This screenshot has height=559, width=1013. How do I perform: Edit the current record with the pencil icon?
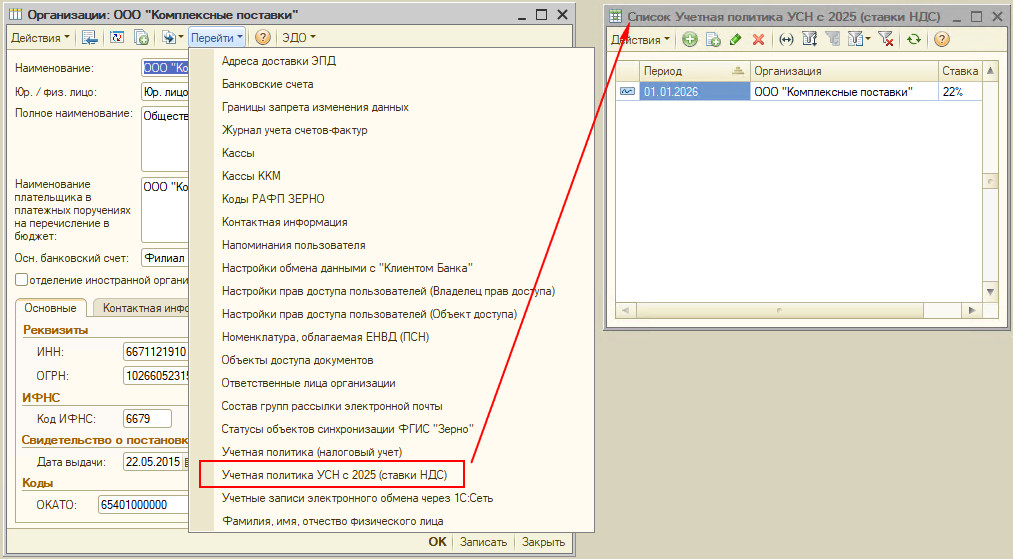[735, 39]
